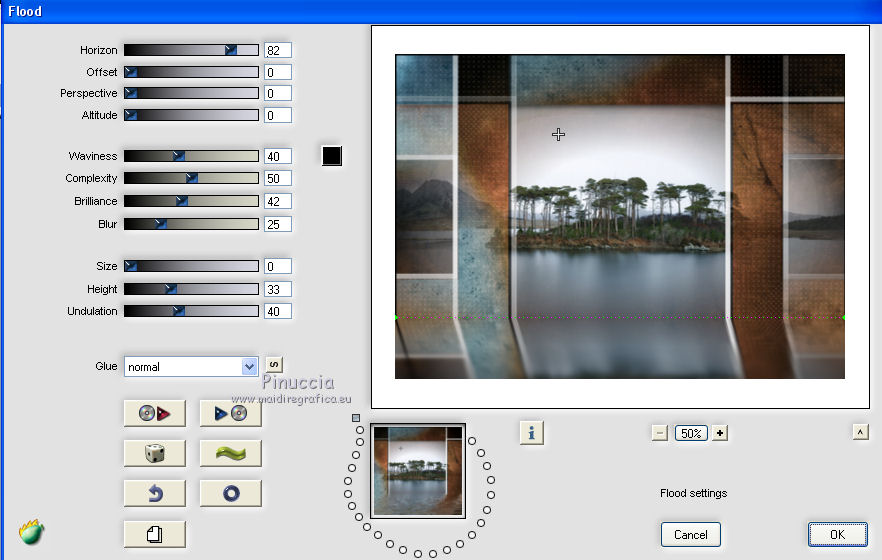Open the Glue mode dropdown
The height and width of the screenshot is (560, 882).
[191, 367]
